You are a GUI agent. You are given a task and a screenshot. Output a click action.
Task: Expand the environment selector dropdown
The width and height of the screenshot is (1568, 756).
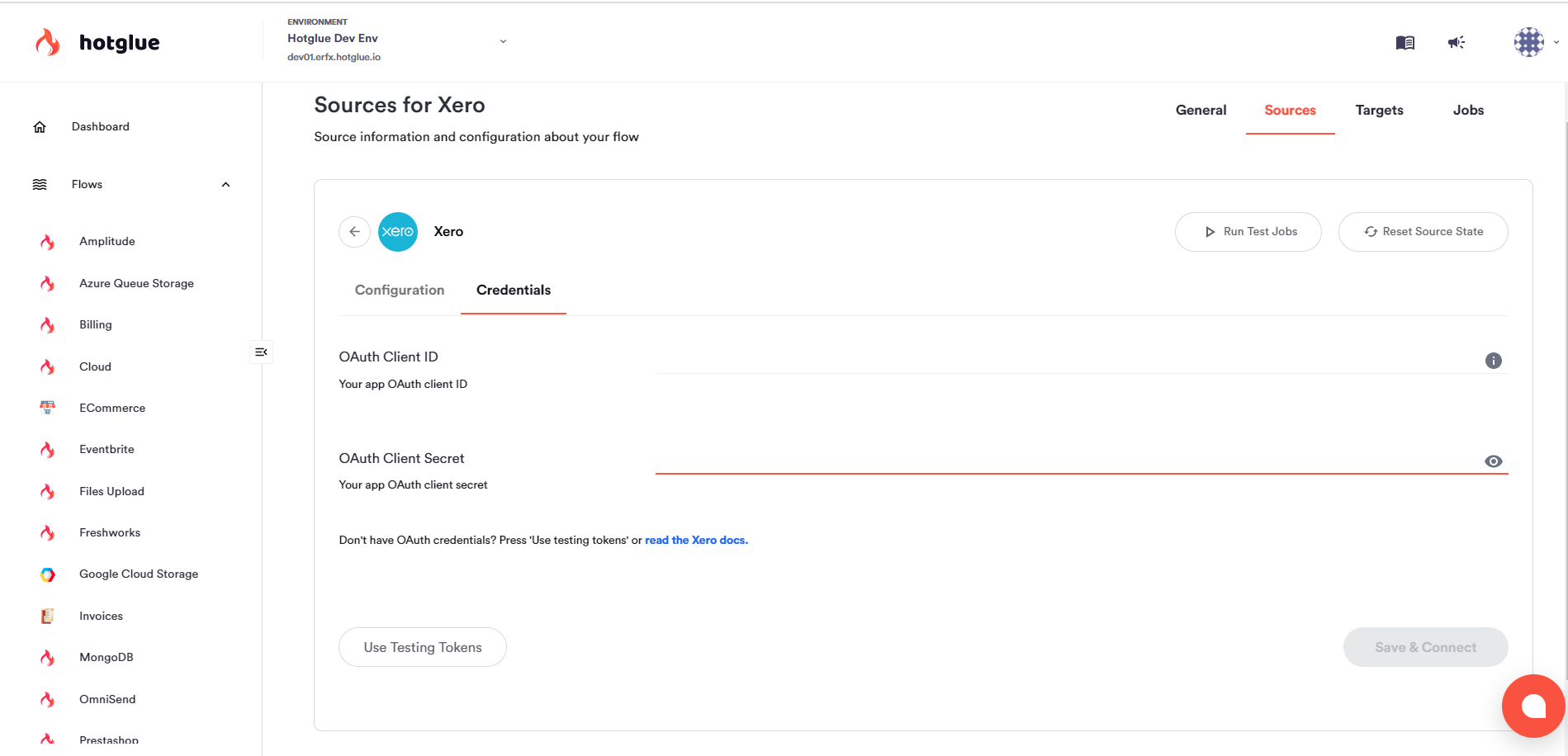(503, 41)
